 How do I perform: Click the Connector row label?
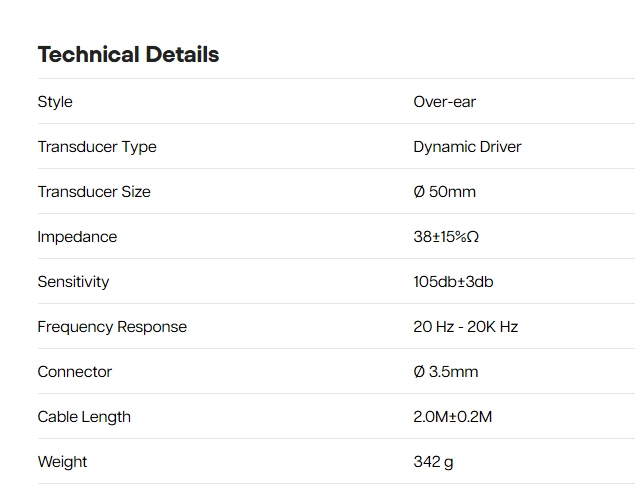click(75, 372)
